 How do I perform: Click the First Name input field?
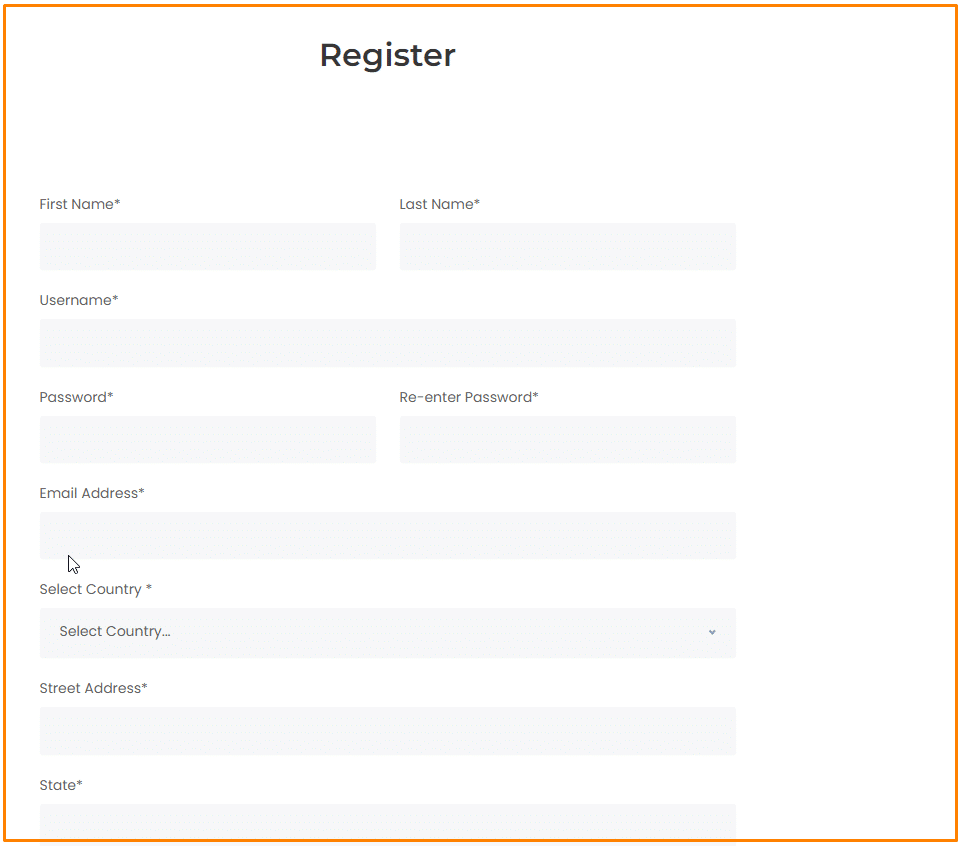point(207,247)
